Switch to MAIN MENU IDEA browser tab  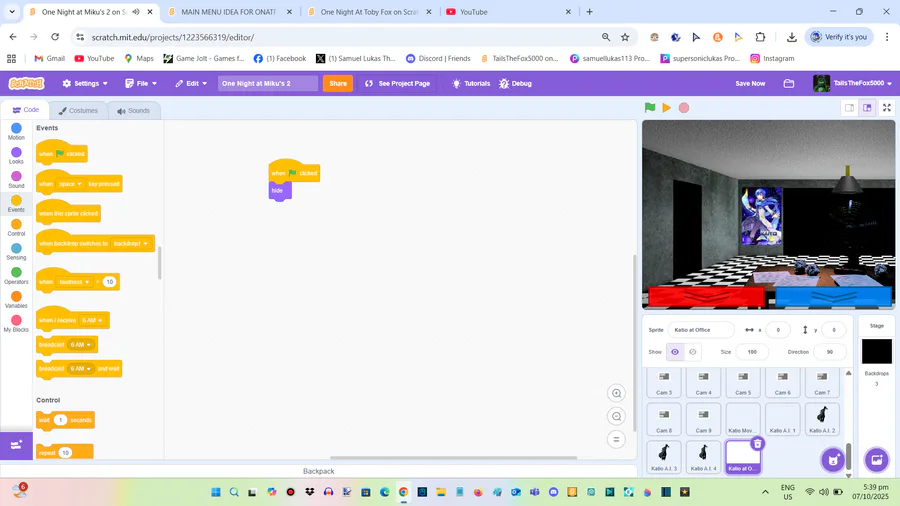point(230,11)
